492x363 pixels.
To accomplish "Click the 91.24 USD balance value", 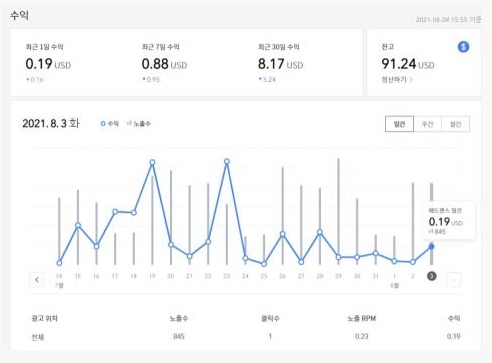I will coord(408,64).
